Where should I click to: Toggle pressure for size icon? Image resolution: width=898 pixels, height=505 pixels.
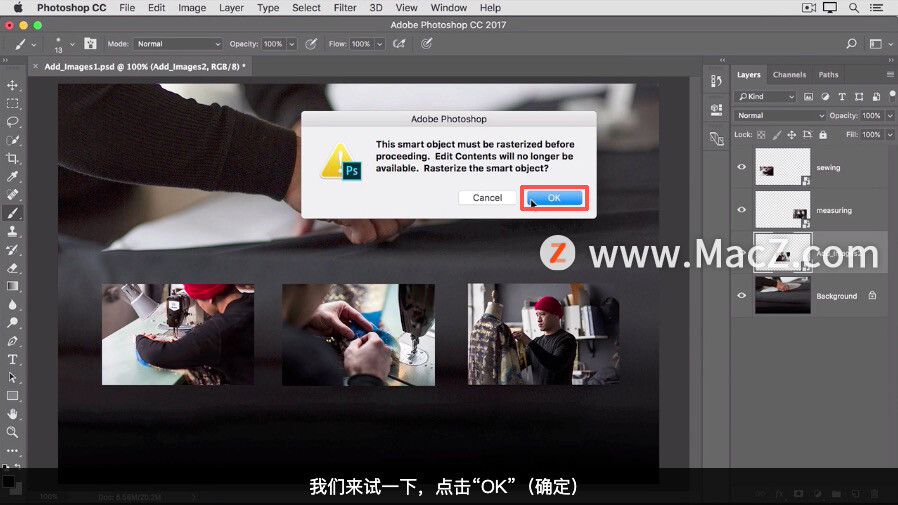coord(427,44)
